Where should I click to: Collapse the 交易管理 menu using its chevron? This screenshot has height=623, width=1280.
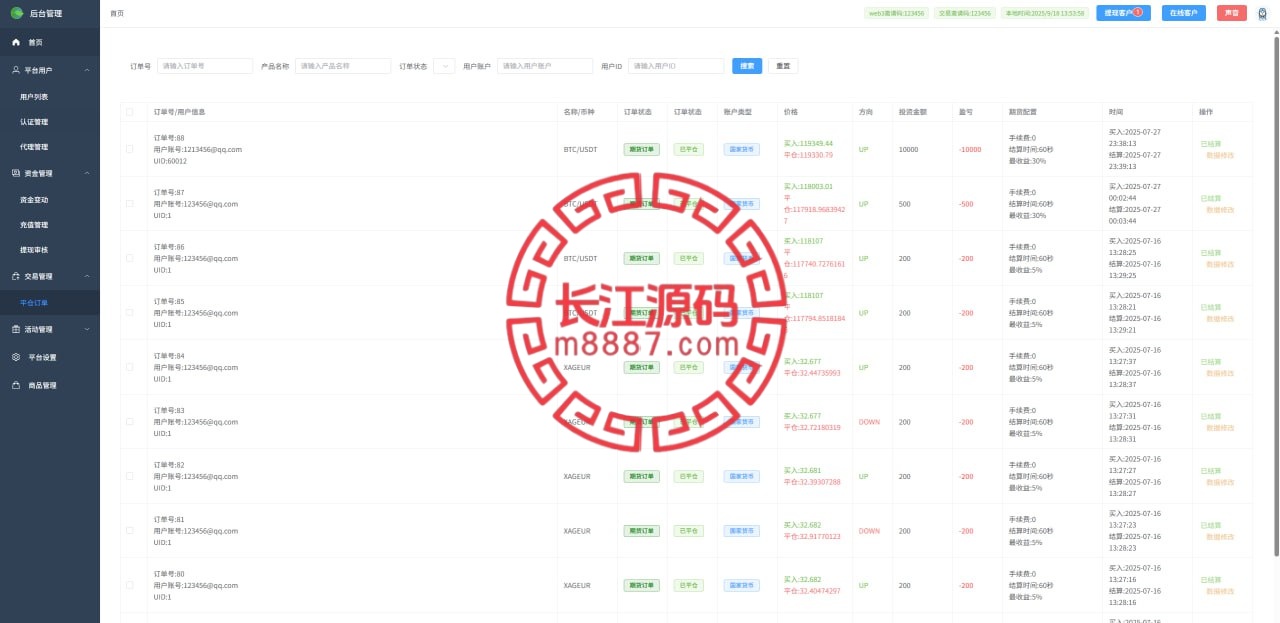[x=87, y=276]
